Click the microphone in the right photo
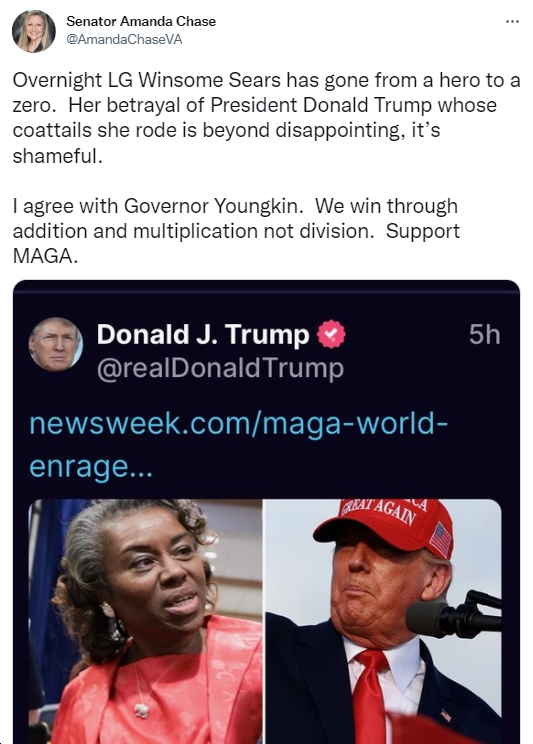The image size is (533, 744). pos(453,615)
